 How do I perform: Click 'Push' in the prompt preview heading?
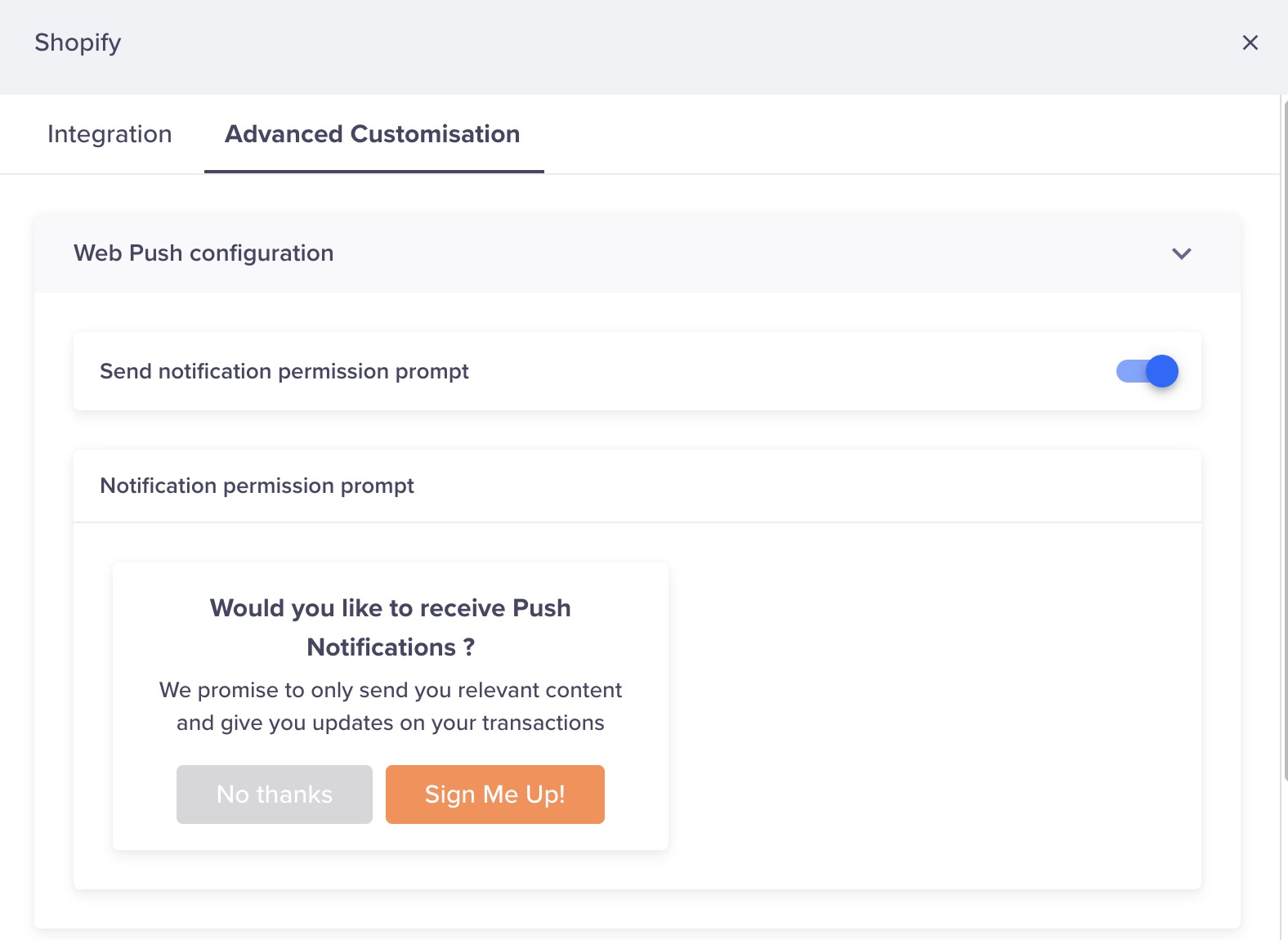tap(541, 608)
